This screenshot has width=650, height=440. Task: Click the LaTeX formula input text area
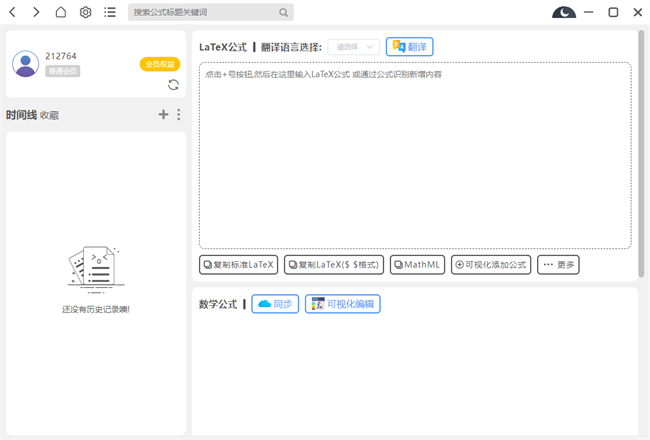[415, 155]
